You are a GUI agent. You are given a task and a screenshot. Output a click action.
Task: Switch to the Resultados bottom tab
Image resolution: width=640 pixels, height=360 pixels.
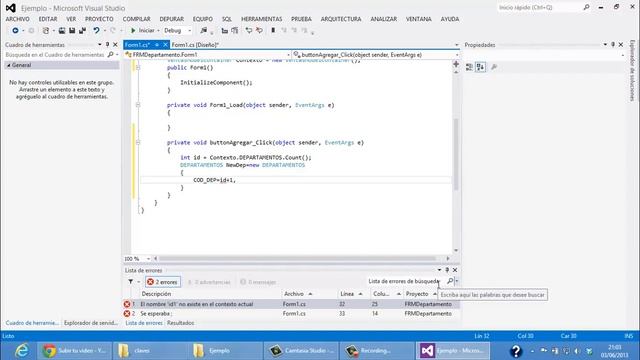(x=180, y=323)
